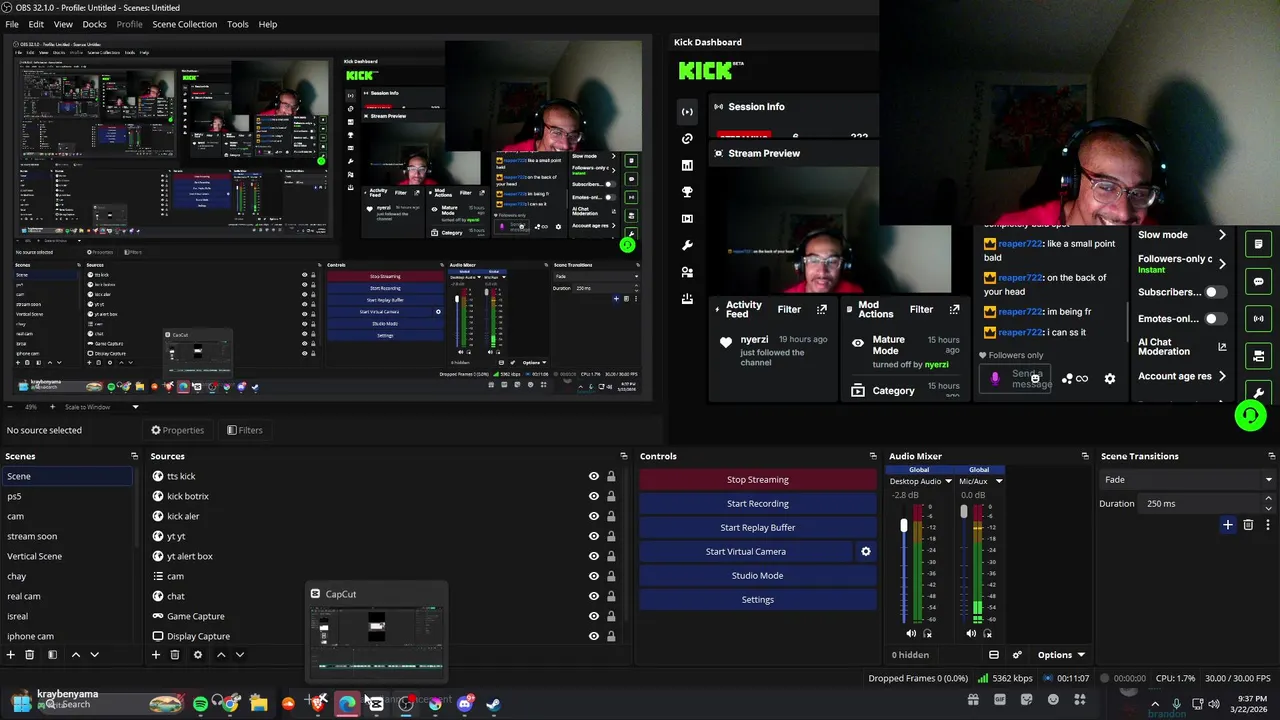
Task: Open the Kick sidebar trophy icon
Action: (687, 192)
